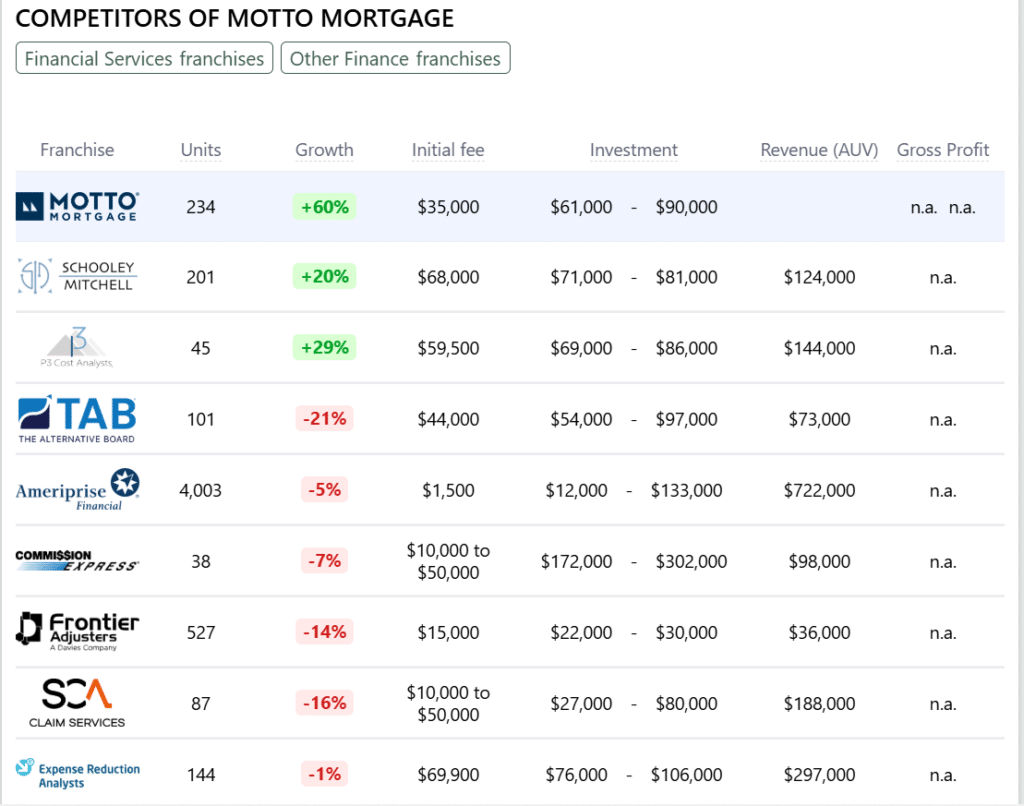This screenshot has width=1024, height=806.
Task: Open the Financial Services franchises tag
Action: (x=145, y=59)
